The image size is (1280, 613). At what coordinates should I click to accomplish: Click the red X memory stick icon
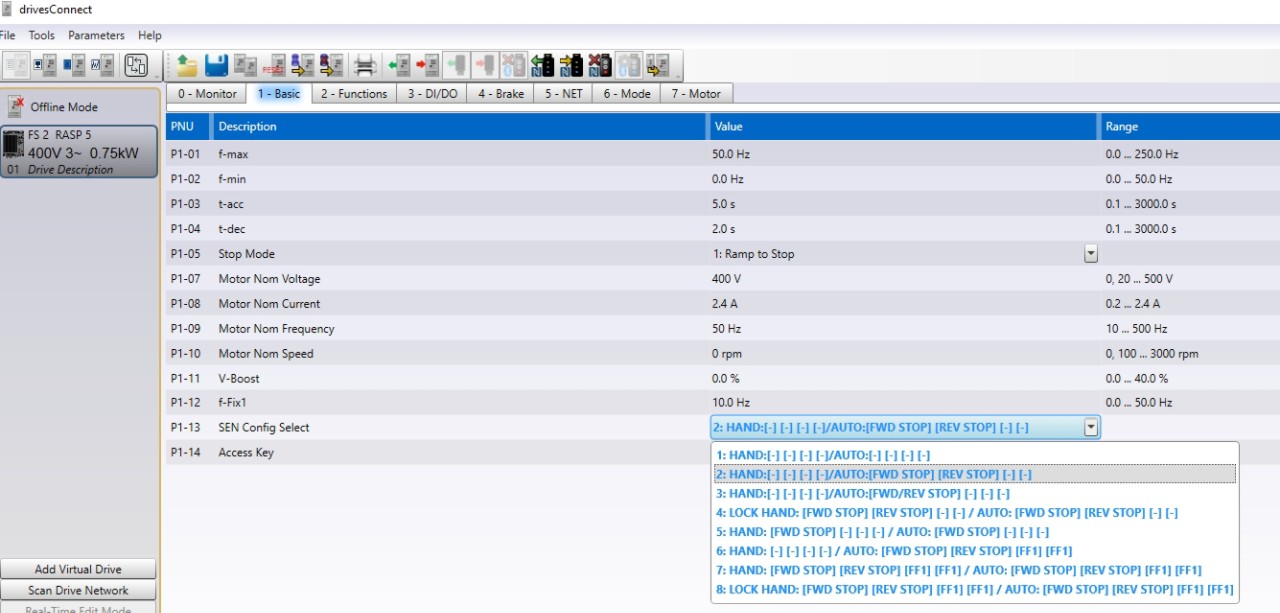tap(599, 66)
